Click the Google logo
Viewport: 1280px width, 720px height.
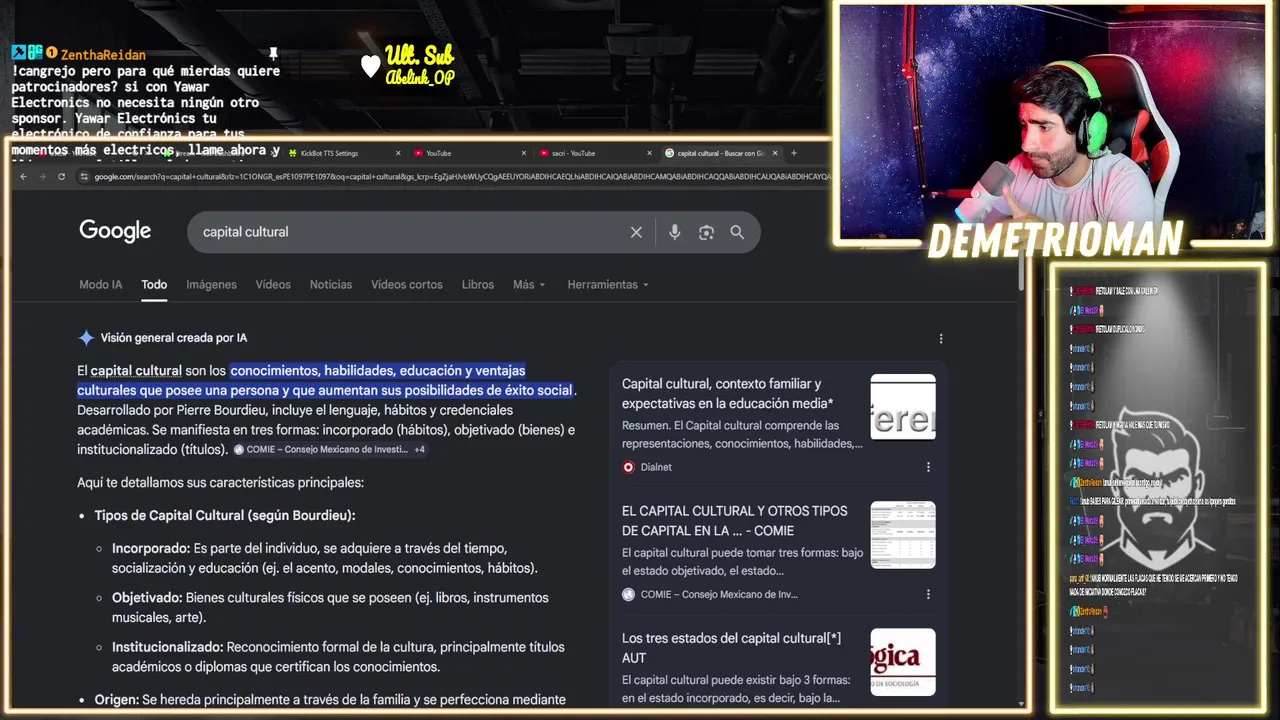tap(115, 231)
